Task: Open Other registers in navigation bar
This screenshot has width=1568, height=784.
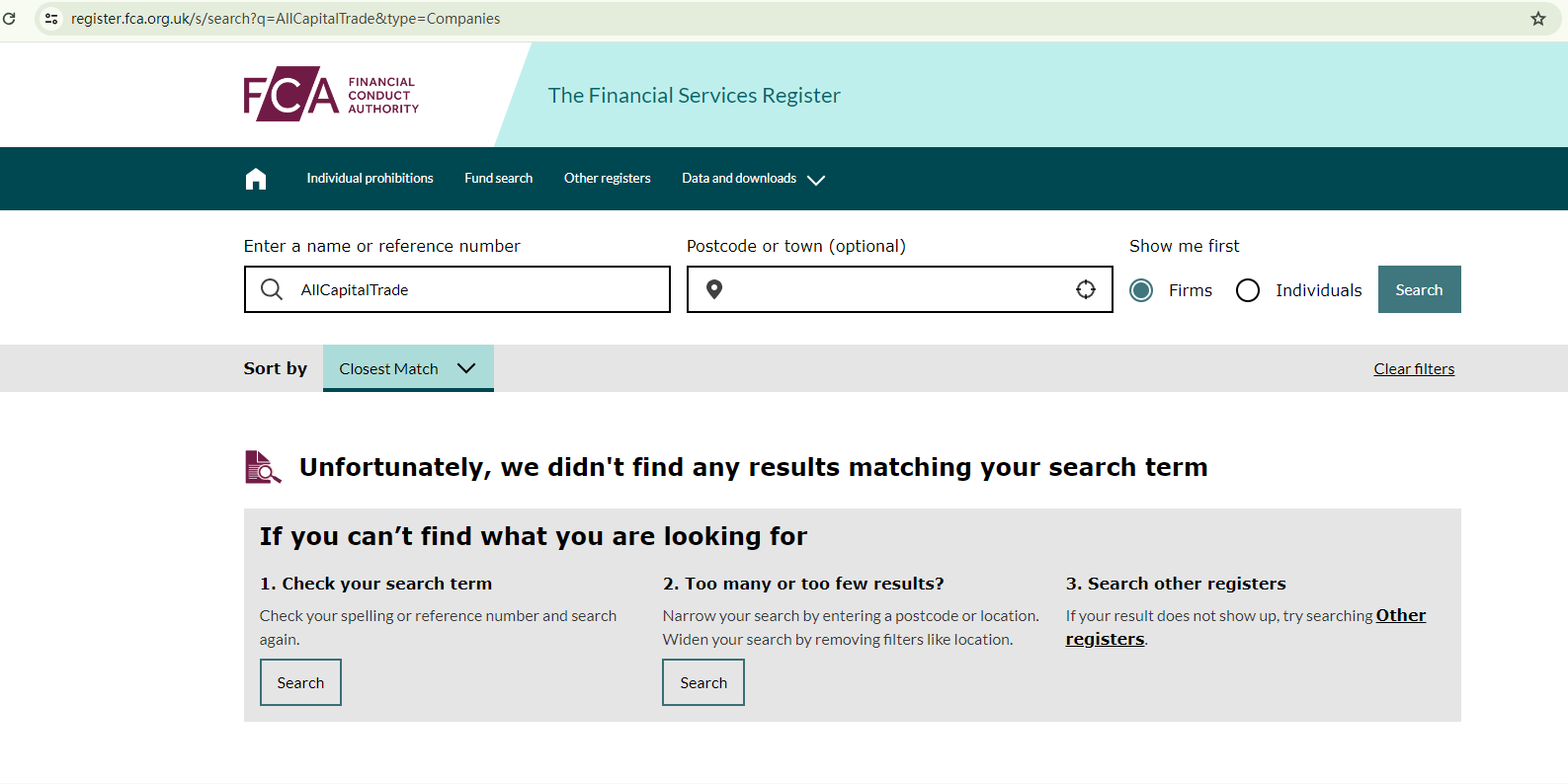Action: click(607, 179)
